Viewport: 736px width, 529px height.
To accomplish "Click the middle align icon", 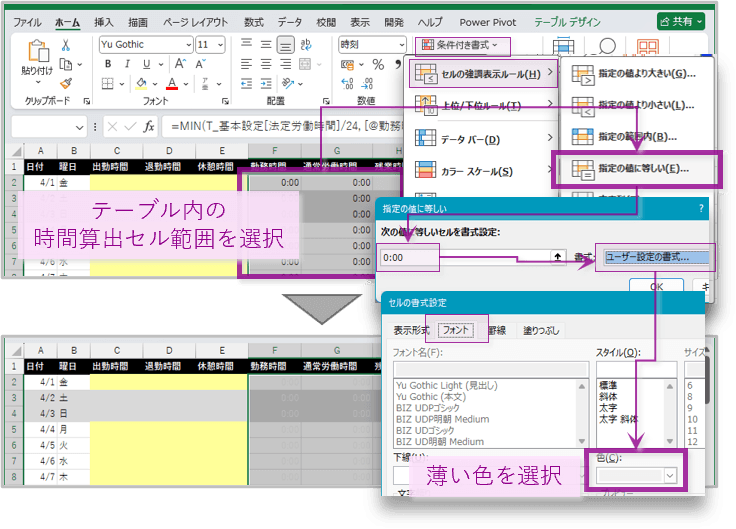I will tap(266, 44).
